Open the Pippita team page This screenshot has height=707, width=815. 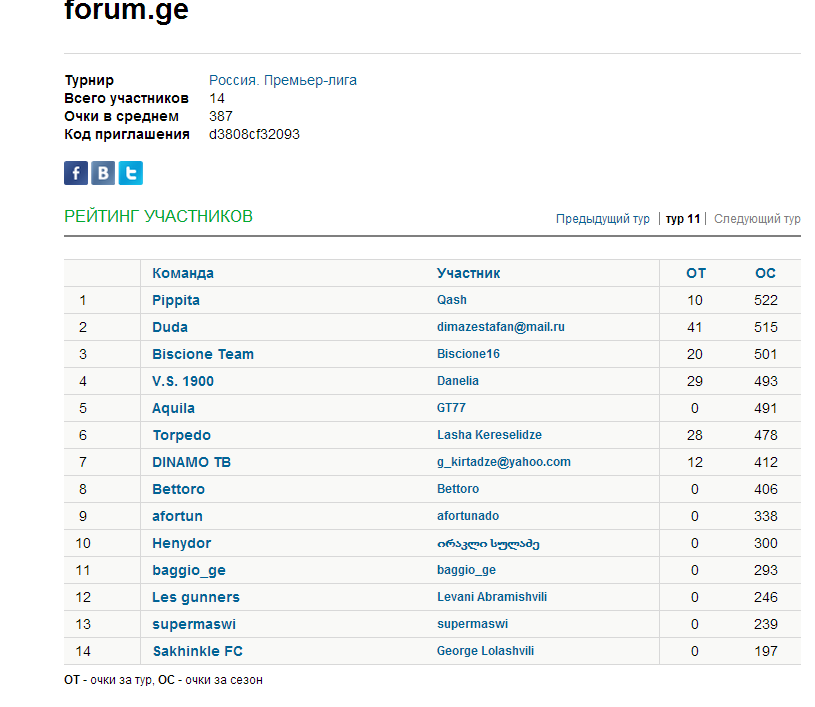pos(176,300)
